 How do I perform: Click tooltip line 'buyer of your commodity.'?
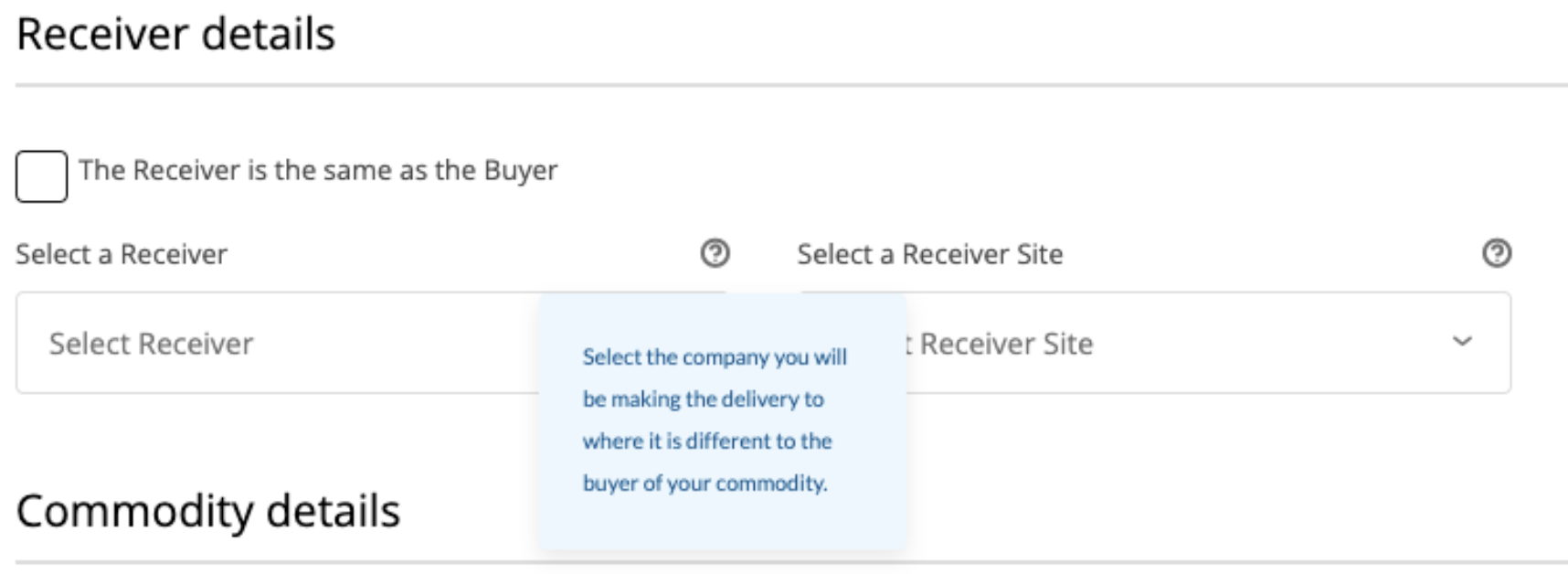coord(705,483)
